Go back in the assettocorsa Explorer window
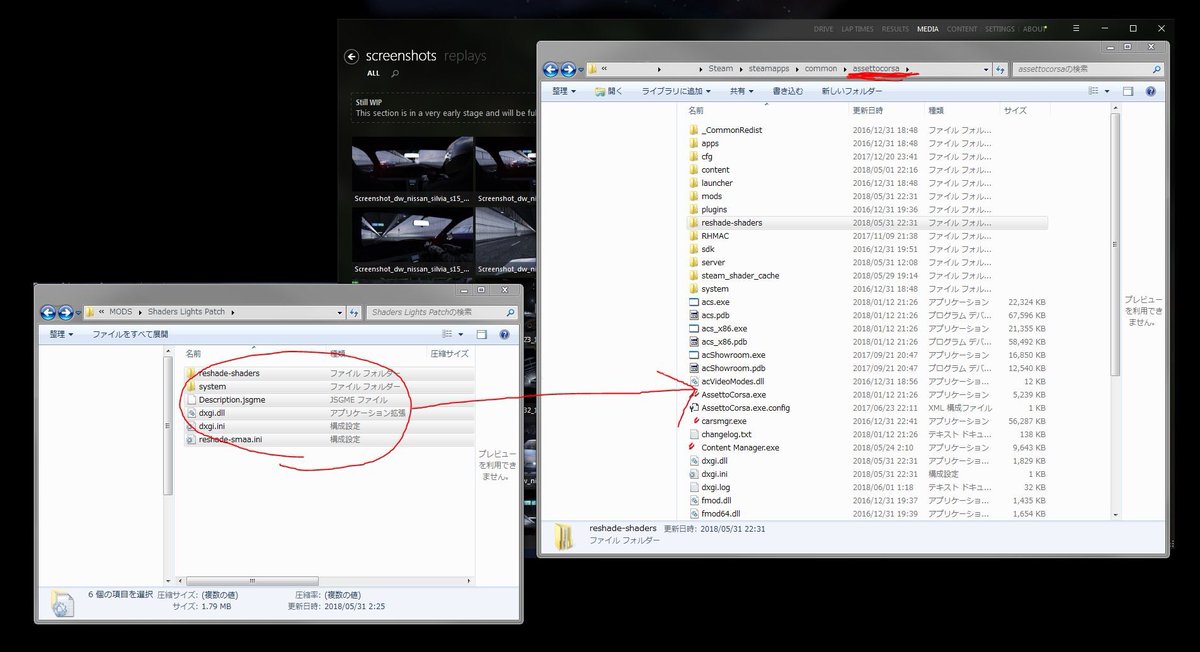Screen dimensions: 1200x652 click(551, 70)
